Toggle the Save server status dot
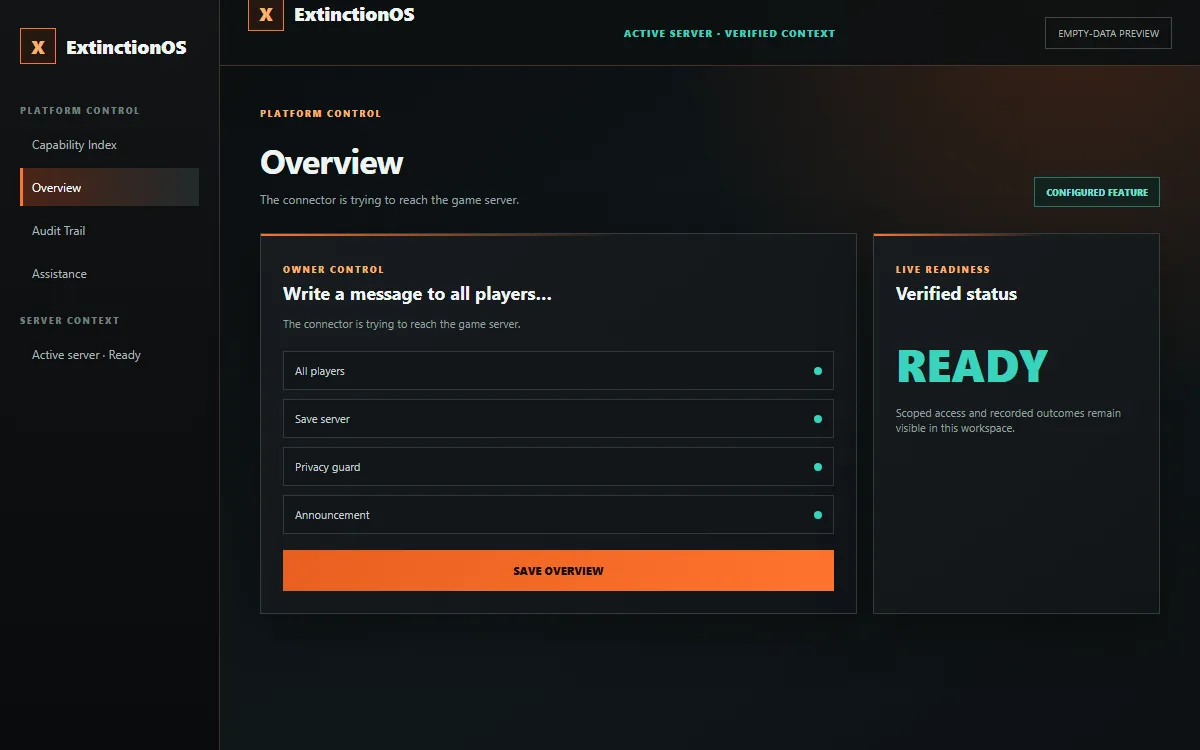The image size is (1200, 750). click(x=818, y=419)
